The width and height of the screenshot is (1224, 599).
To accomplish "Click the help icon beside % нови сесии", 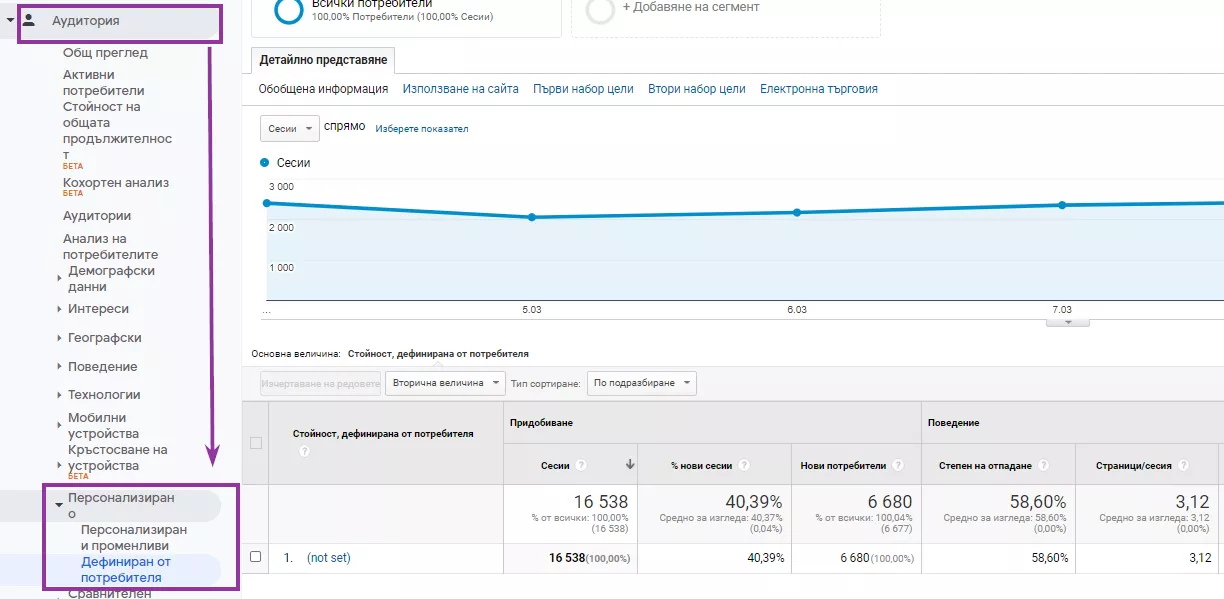I will click(x=744, y=465).
